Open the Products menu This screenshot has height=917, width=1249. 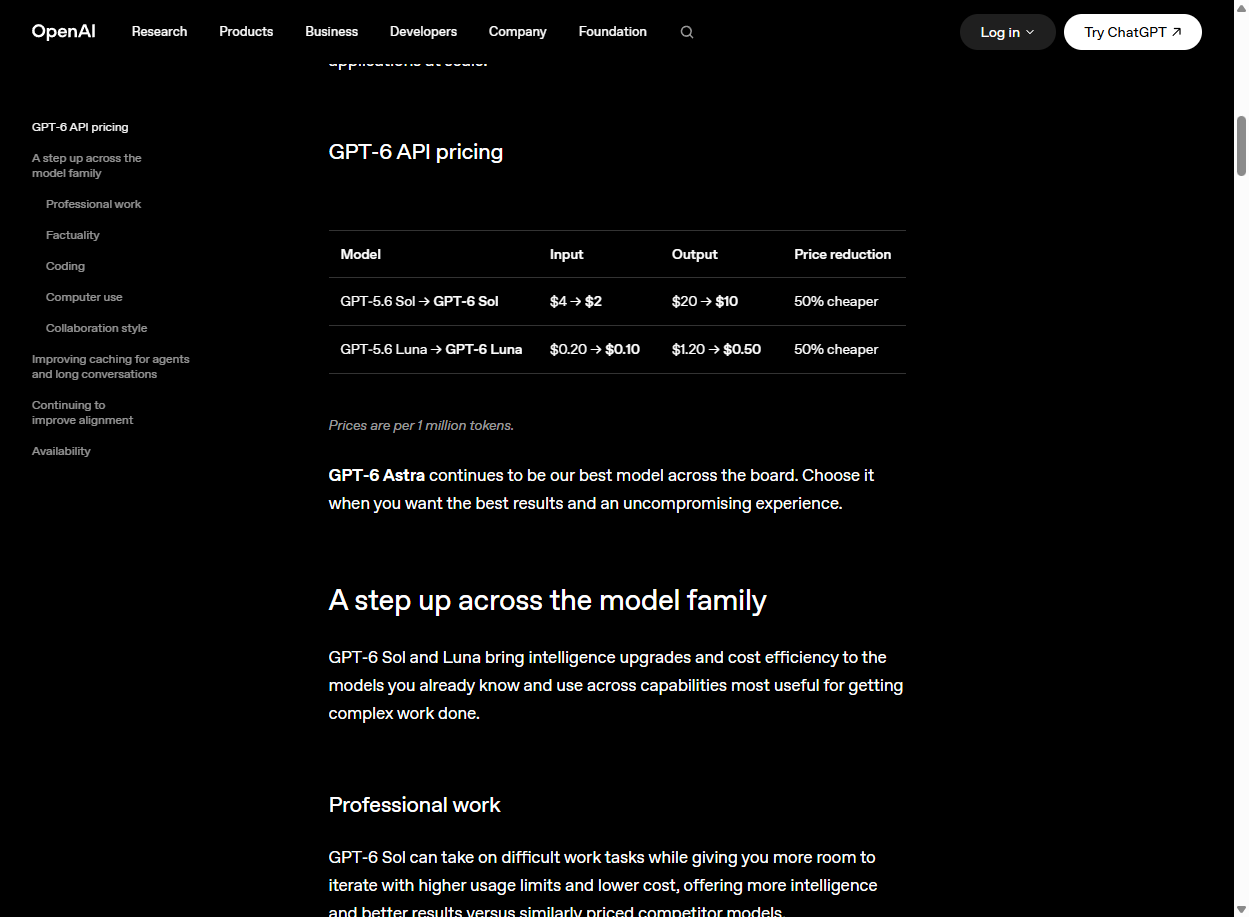point(246,32)
